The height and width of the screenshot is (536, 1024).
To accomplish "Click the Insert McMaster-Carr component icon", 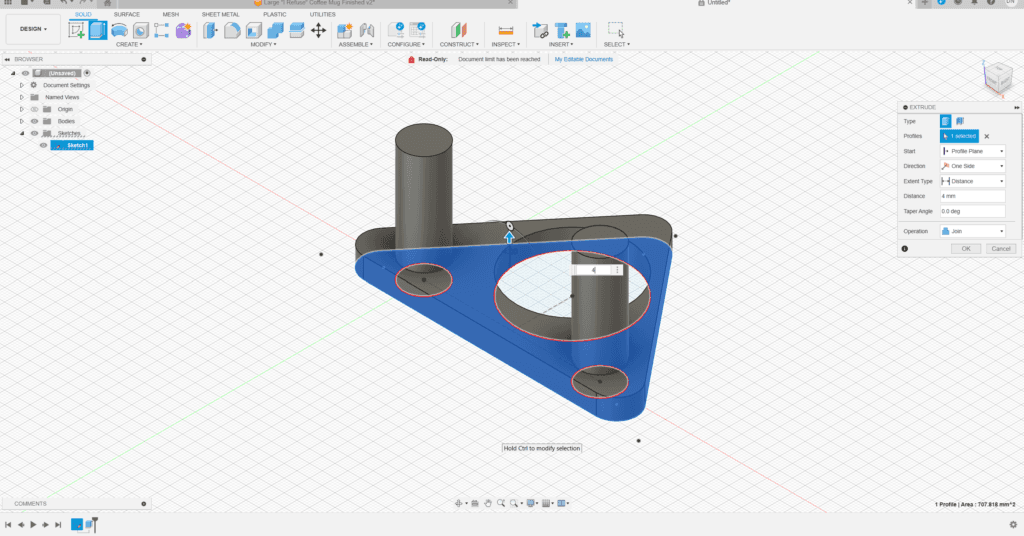I will click(x=562, y=30).
